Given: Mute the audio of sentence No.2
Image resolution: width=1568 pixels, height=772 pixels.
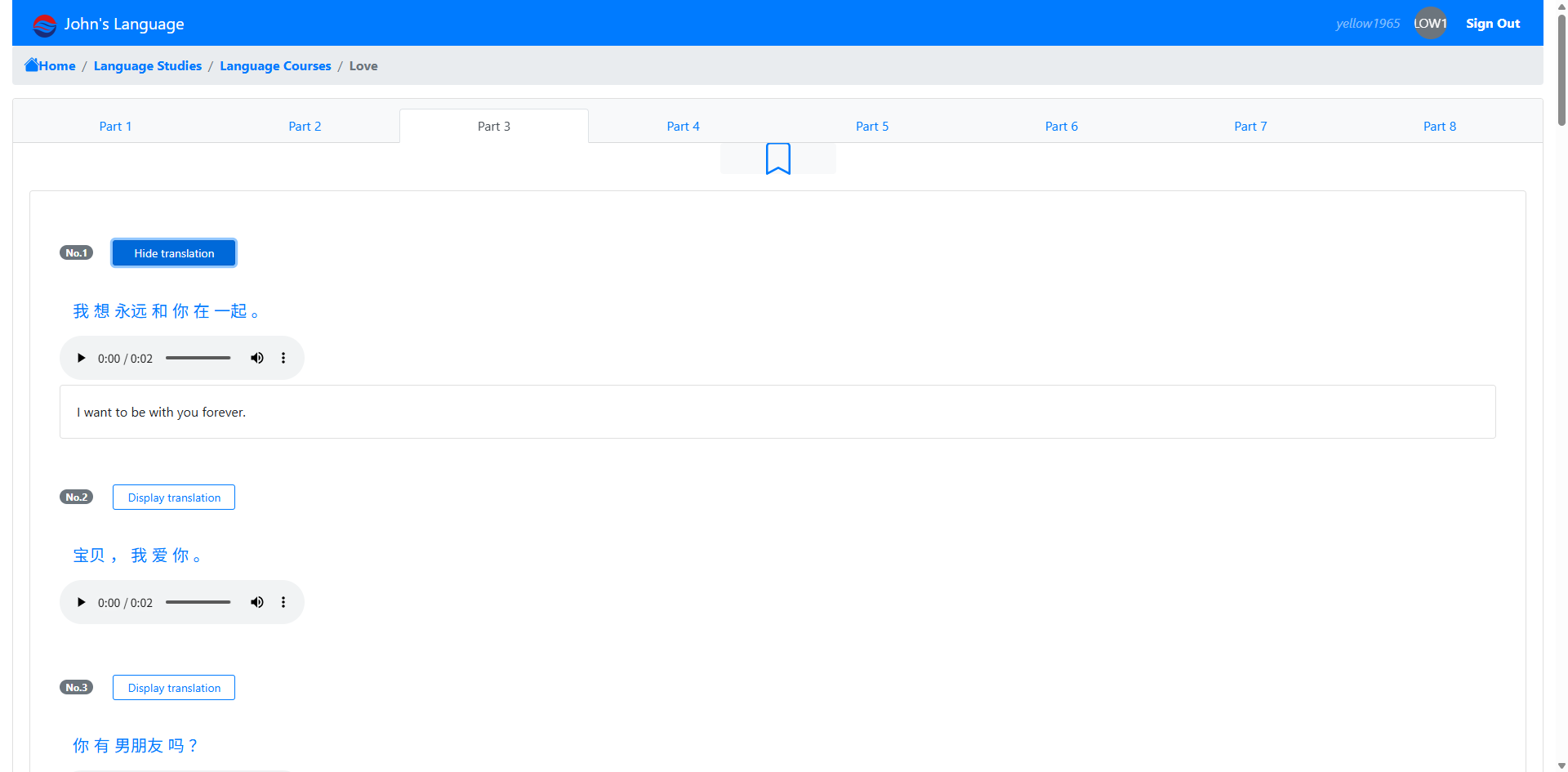Looking at the screenshot, I should 257,602.
